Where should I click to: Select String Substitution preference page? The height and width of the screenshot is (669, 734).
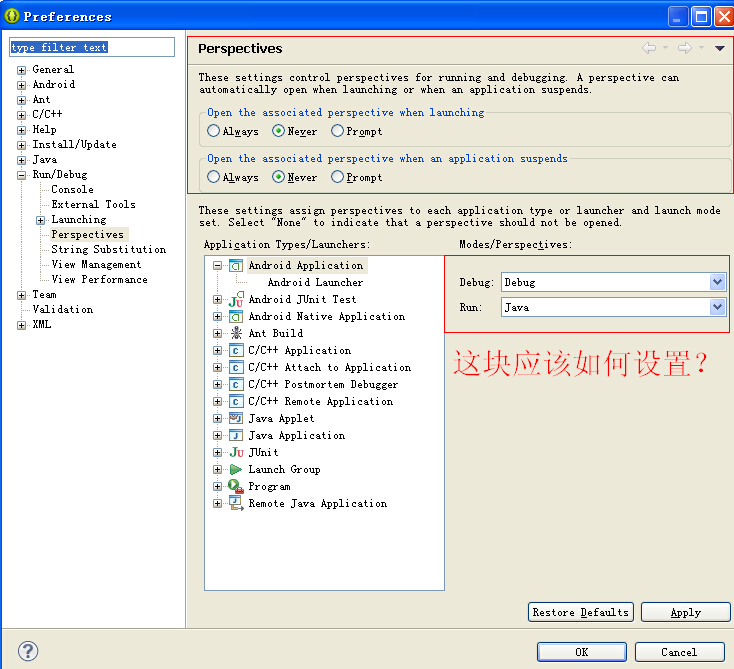[x=109, y=250]
